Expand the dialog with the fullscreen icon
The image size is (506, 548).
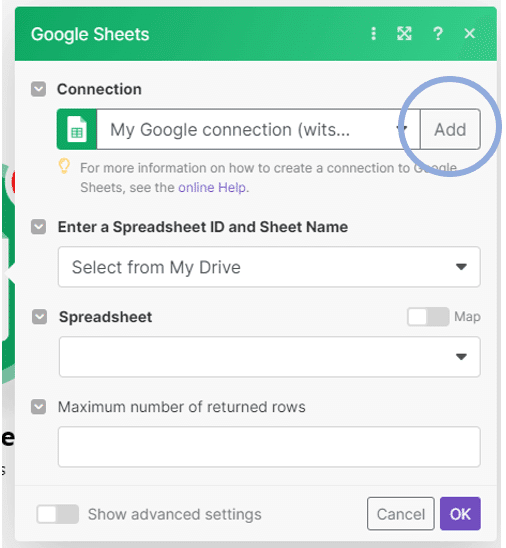click(x=404, y=34)
